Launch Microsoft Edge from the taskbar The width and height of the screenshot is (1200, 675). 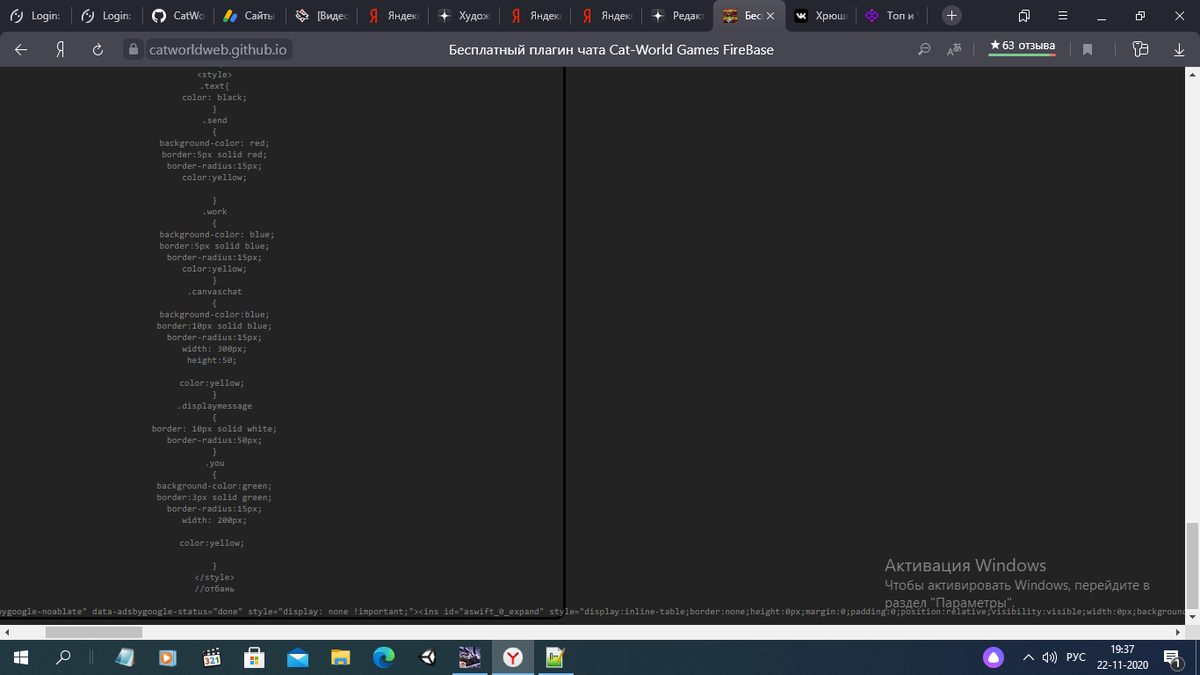(384, 657)
